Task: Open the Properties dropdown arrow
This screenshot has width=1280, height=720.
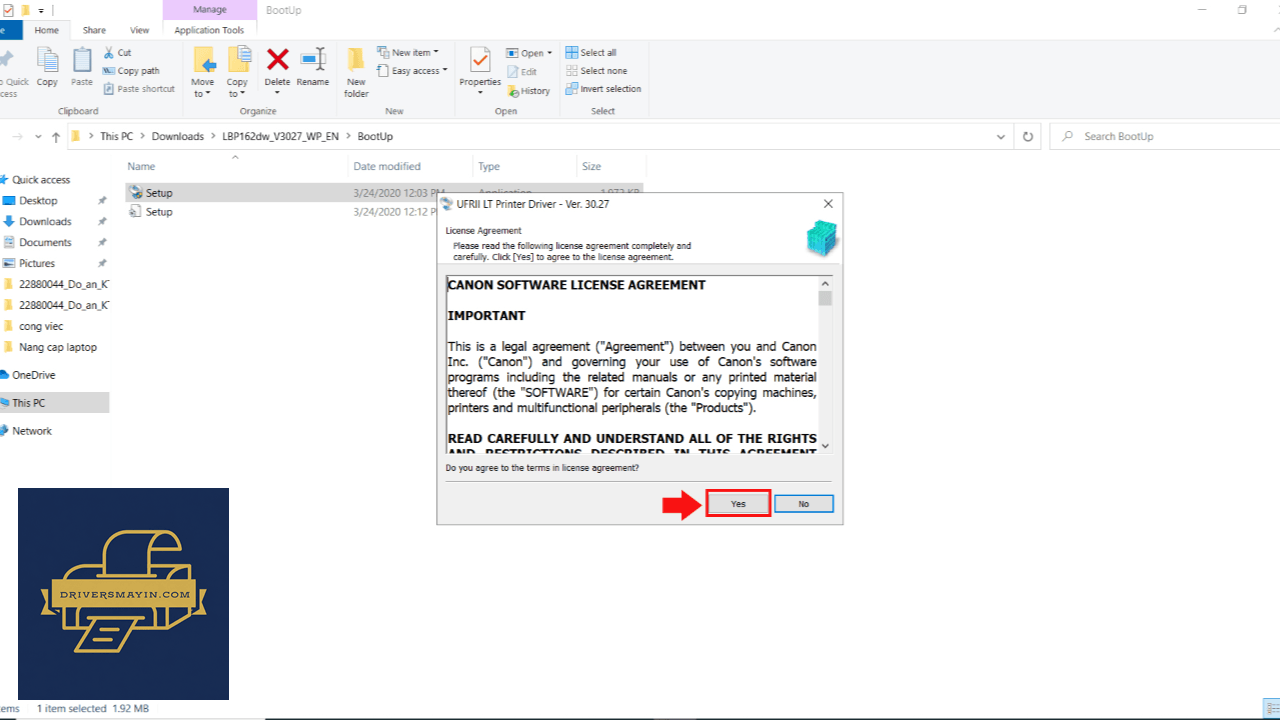Action: click(480, 93)
